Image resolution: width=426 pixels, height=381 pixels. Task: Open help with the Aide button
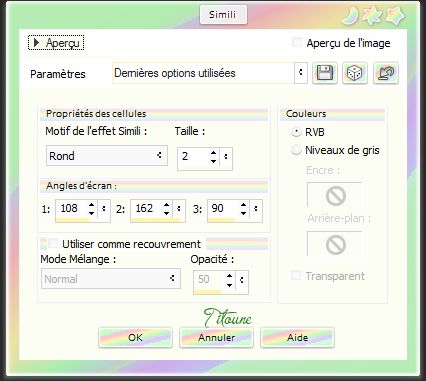(297, 338)
